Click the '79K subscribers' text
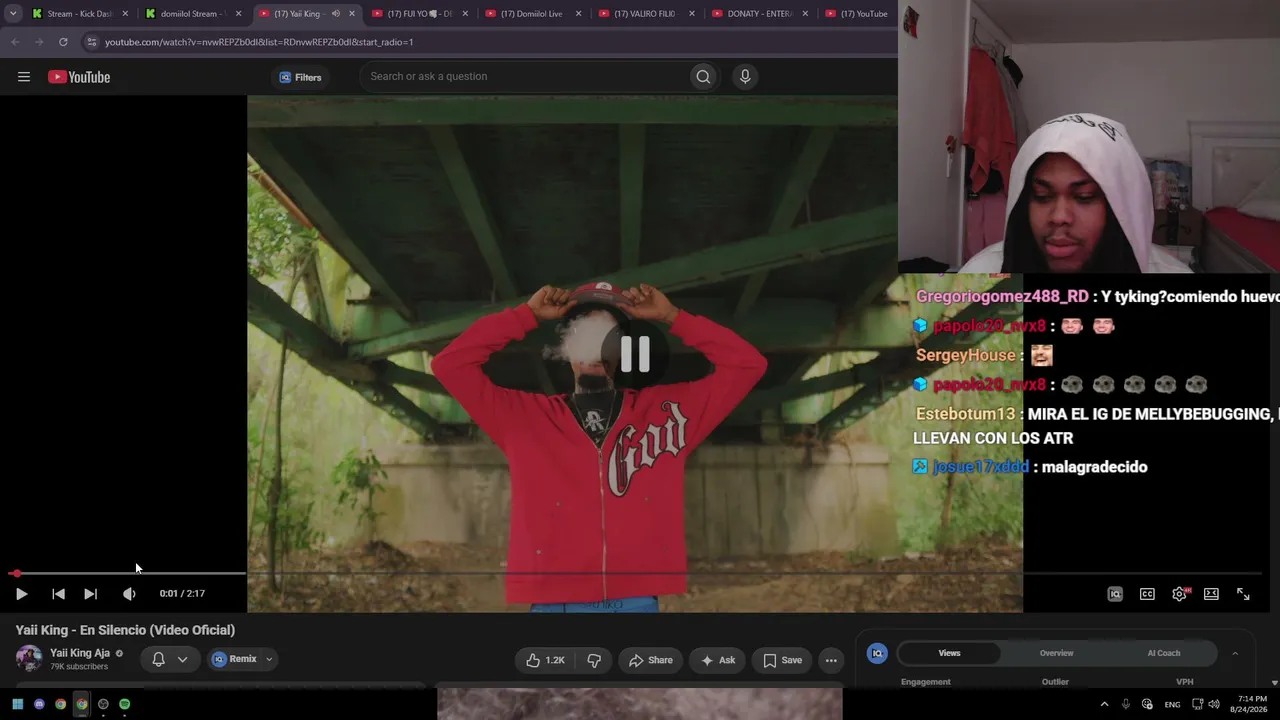 point(79,667)
